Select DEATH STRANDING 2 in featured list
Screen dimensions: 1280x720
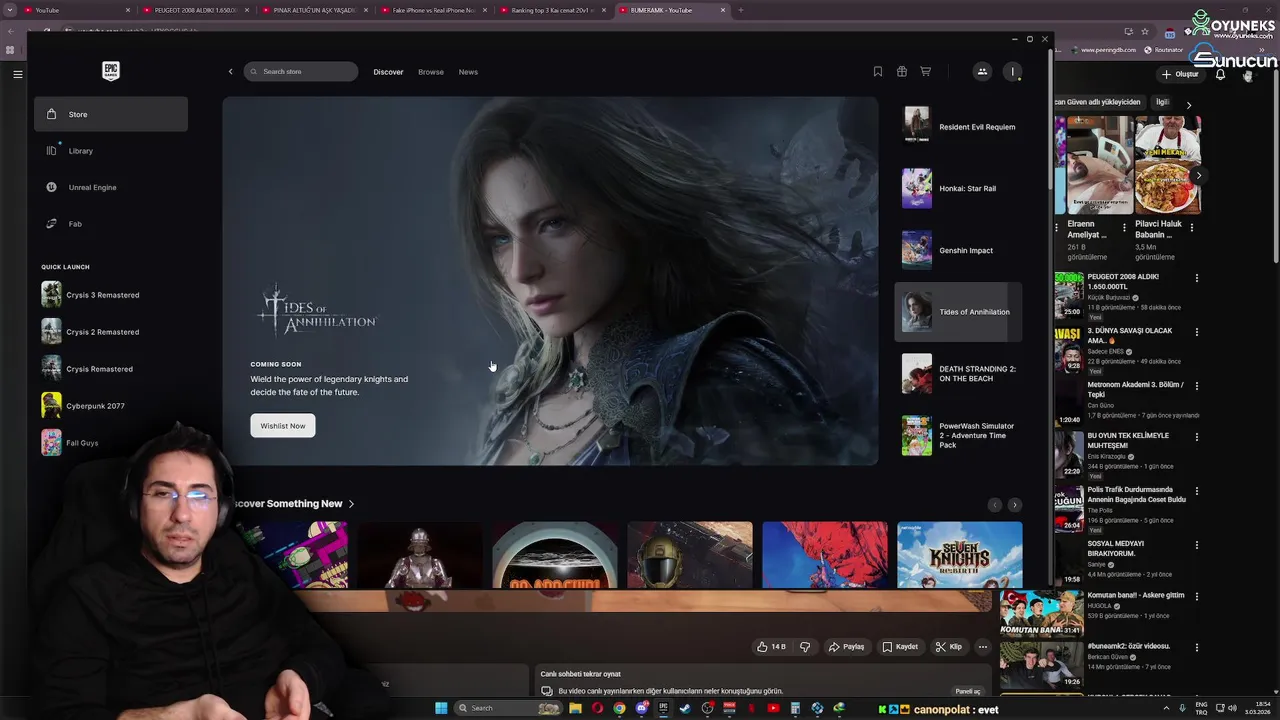959,374
